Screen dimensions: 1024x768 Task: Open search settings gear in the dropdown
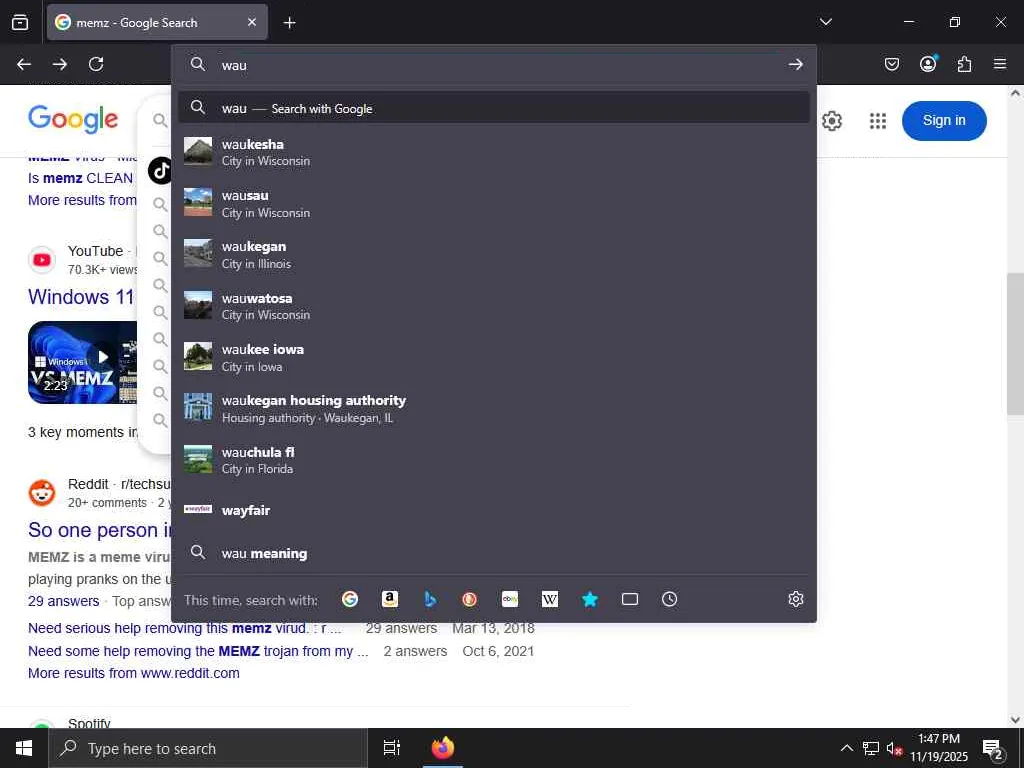click(x=795, y=599)
